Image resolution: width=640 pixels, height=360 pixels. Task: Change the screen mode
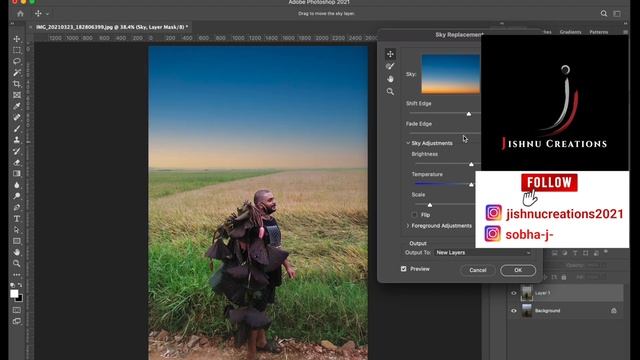coord(17,321)
